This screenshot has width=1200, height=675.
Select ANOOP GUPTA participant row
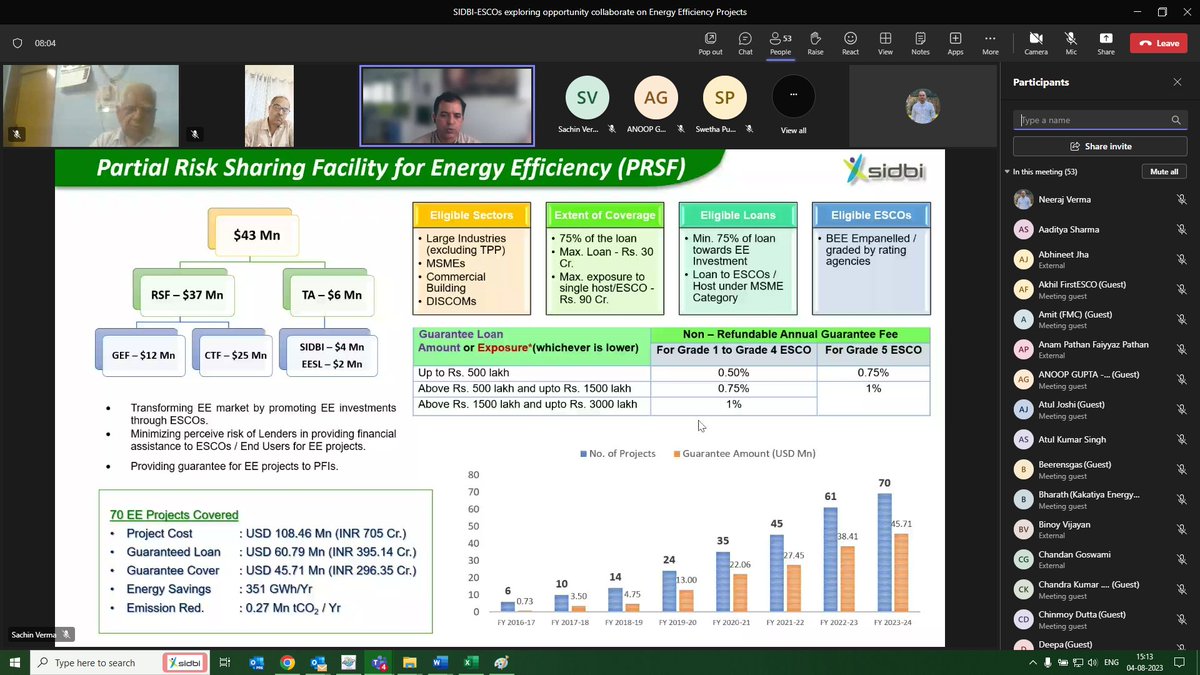tap(1100, 380)
